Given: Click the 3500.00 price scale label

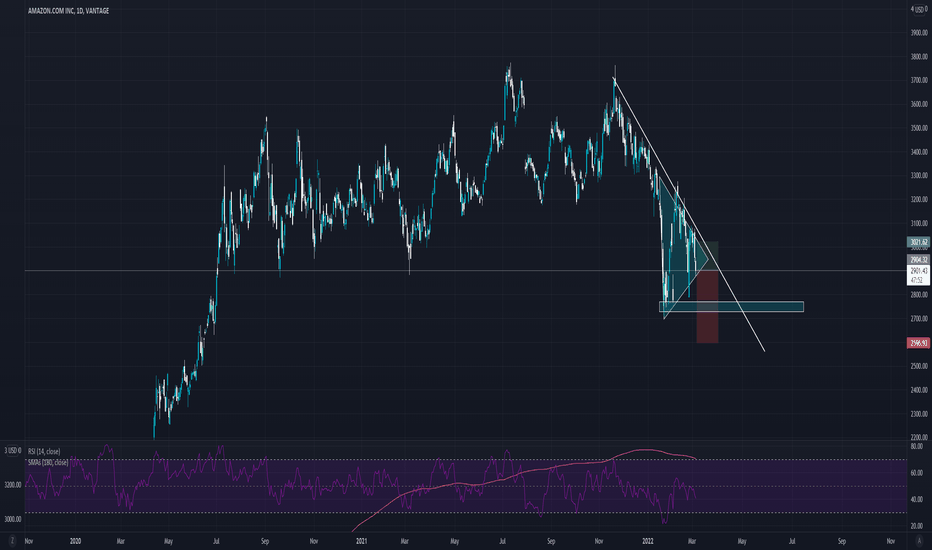Looking at the screenshot, I should pyautogui.click(x=918, y=128).
